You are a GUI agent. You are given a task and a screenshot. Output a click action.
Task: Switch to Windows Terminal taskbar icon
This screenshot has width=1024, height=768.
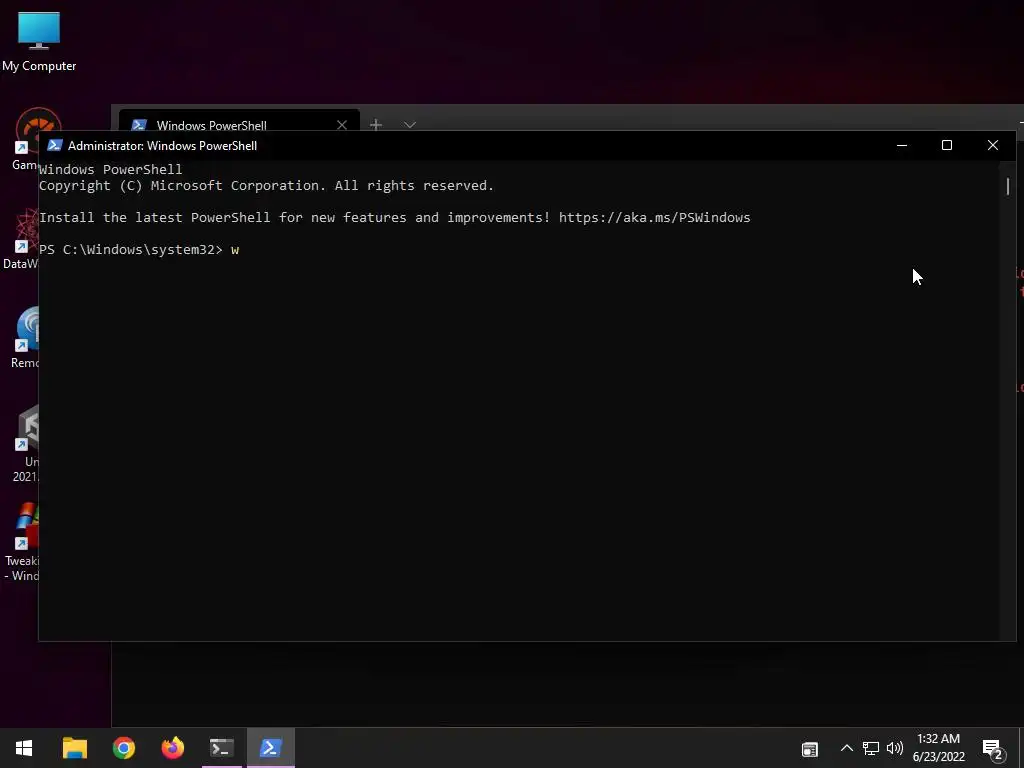pyautogui.click(x=221, y=748)
